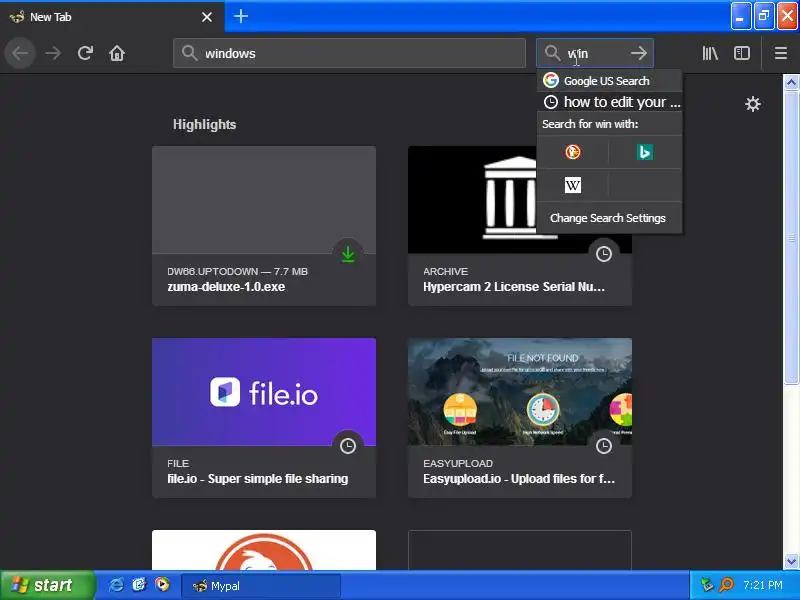Viewport: 800px width, 600px height.
Task: Search win with DuckDuckGo engine
Action: [572, 152]
